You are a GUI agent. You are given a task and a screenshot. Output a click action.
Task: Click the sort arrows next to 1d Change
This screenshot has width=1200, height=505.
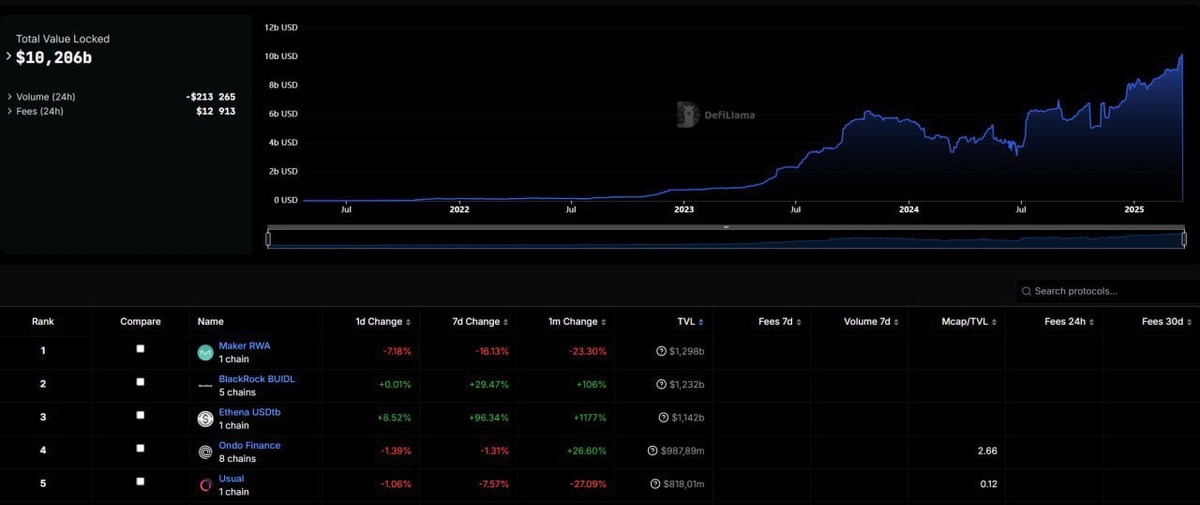click(408, 322)
